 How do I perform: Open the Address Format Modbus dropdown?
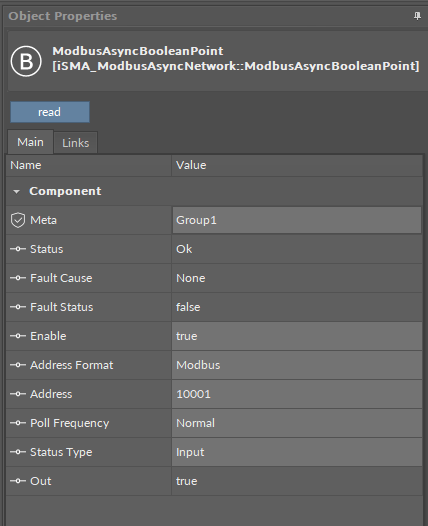coord(297,365)
